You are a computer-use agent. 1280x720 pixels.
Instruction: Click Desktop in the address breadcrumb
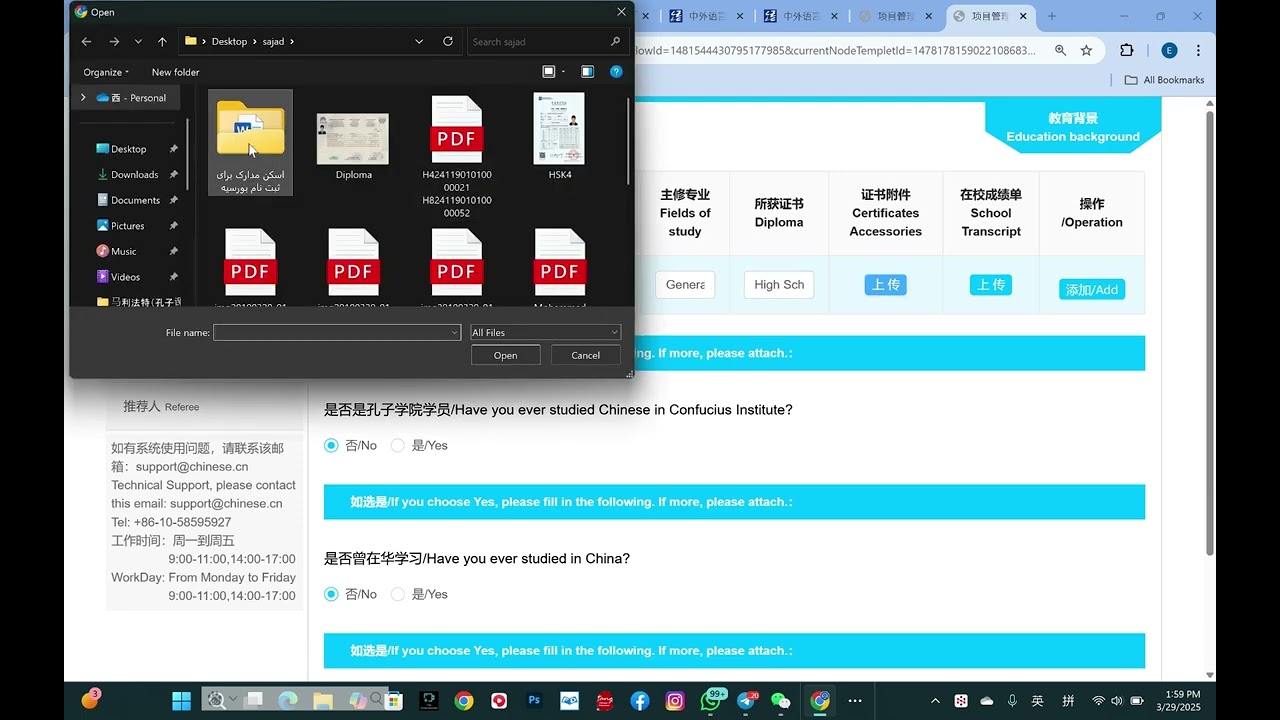click(x=229, y=42)
